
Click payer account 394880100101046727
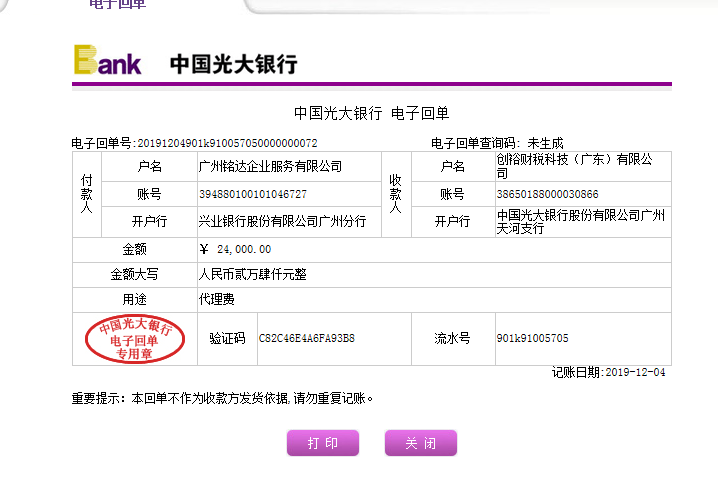tap(253, 194)
